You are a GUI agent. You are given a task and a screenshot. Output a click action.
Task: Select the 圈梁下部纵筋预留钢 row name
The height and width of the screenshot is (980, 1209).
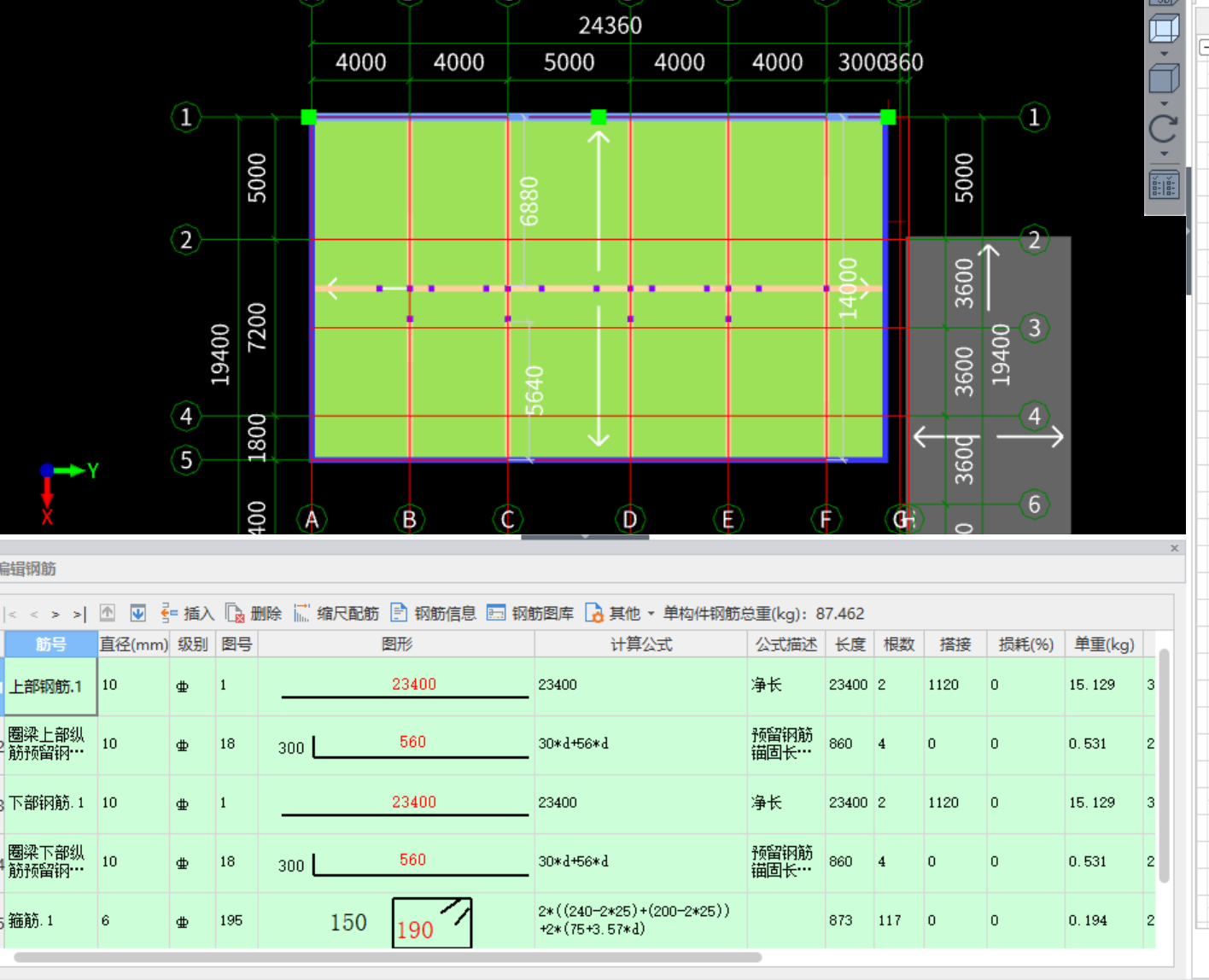[50, 861]
